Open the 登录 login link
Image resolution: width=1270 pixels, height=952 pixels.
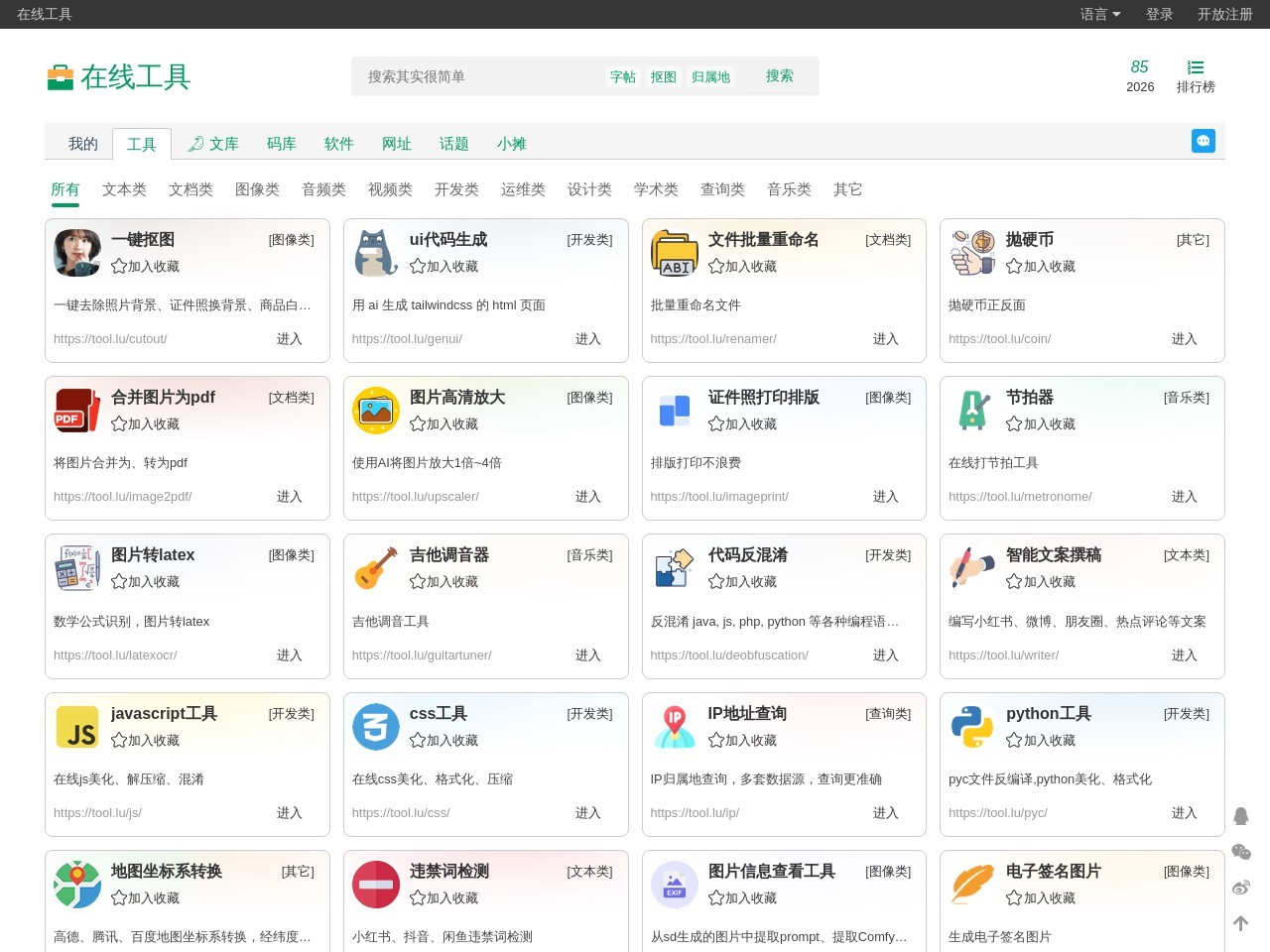1159,14
